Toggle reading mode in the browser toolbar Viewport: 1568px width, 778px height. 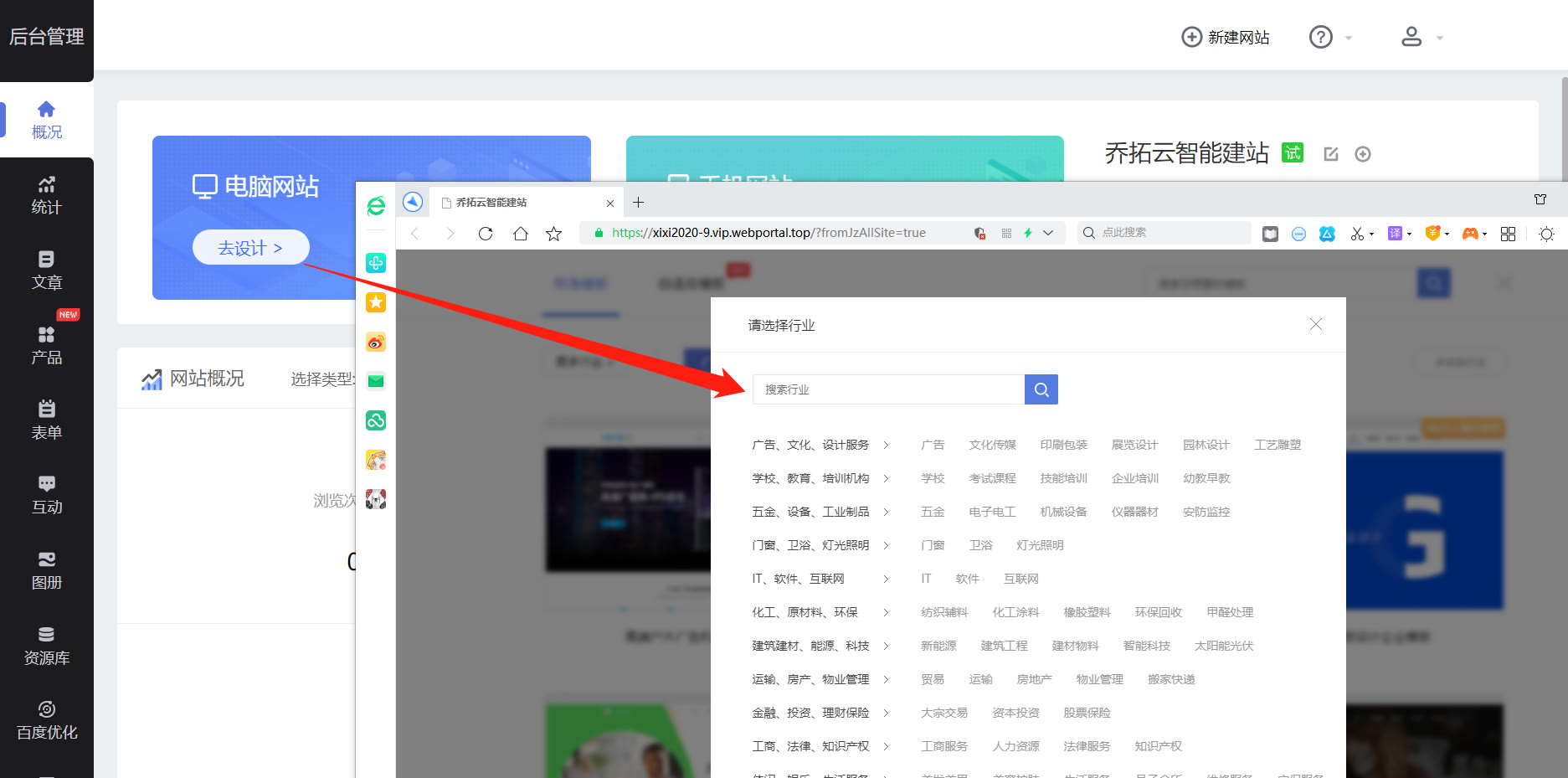1270,234
